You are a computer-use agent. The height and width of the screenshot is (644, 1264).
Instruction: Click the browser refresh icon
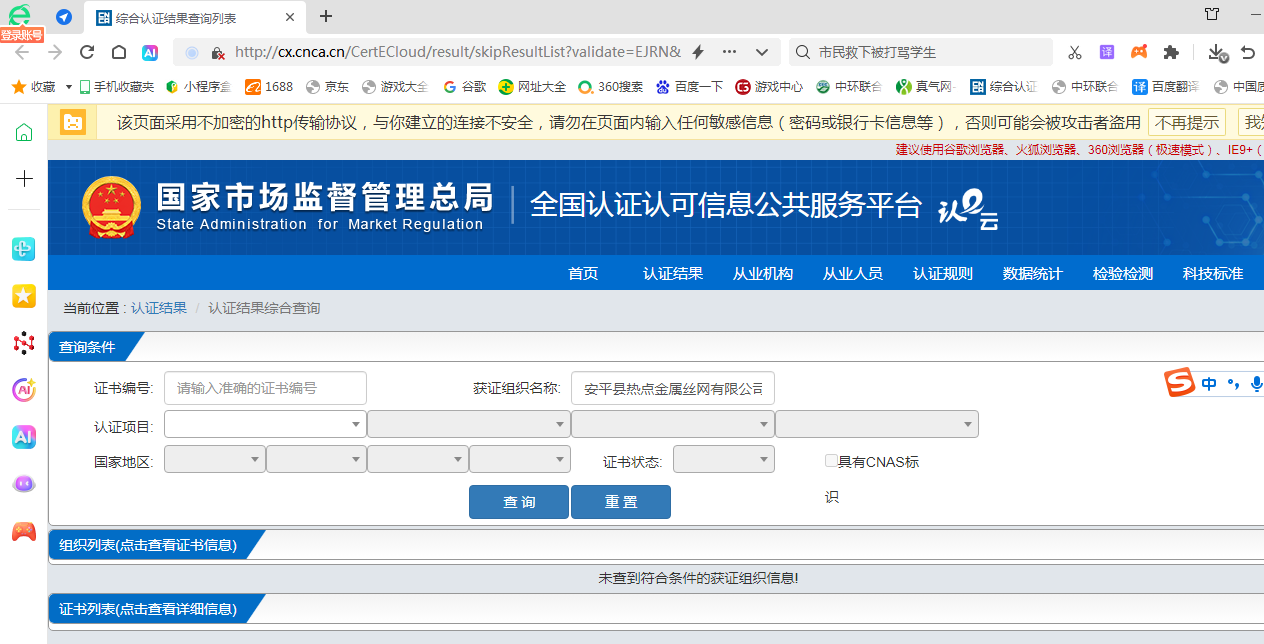87,52
